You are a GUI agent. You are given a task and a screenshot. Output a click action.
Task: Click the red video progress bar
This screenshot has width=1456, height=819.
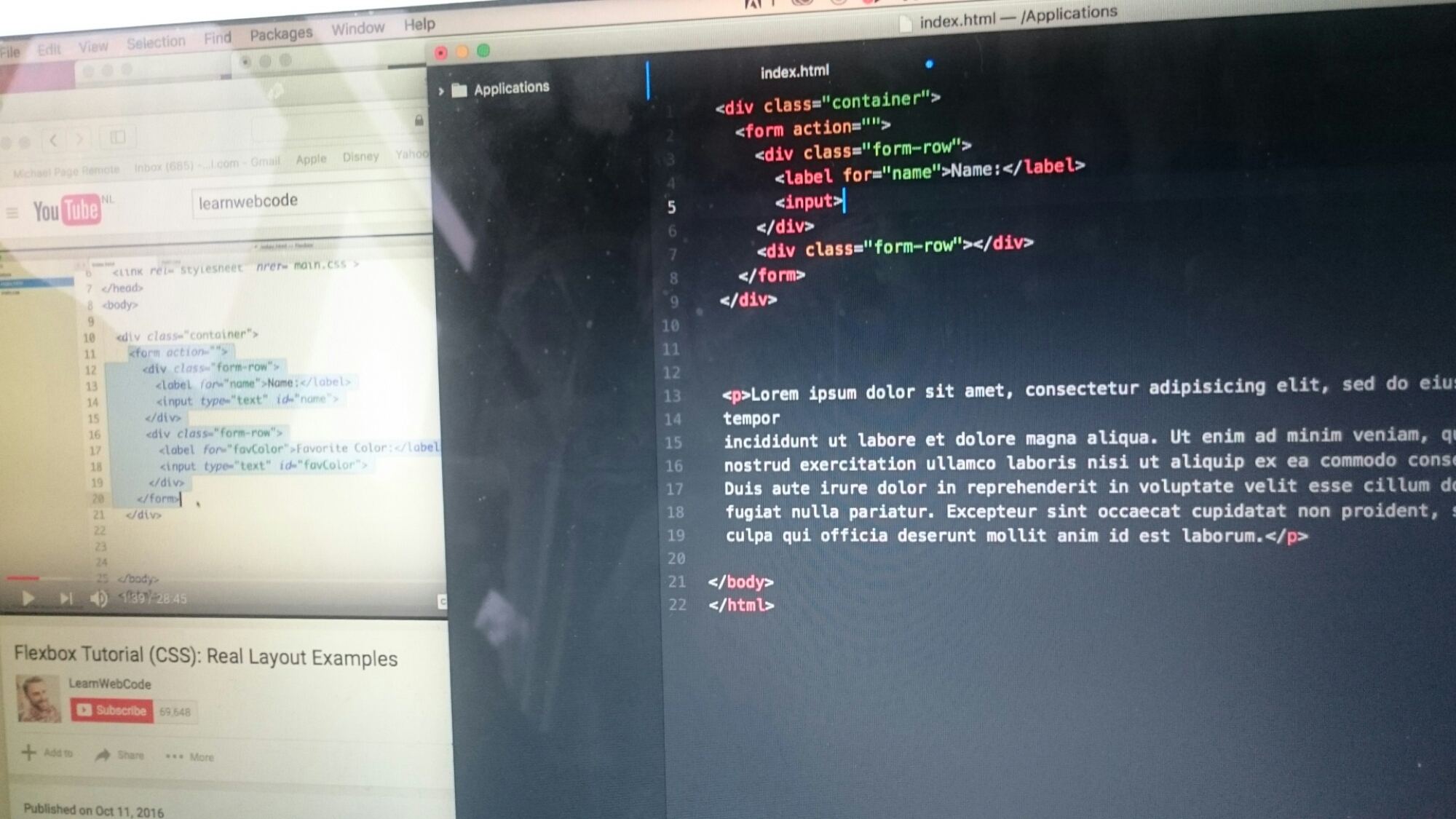23,578
